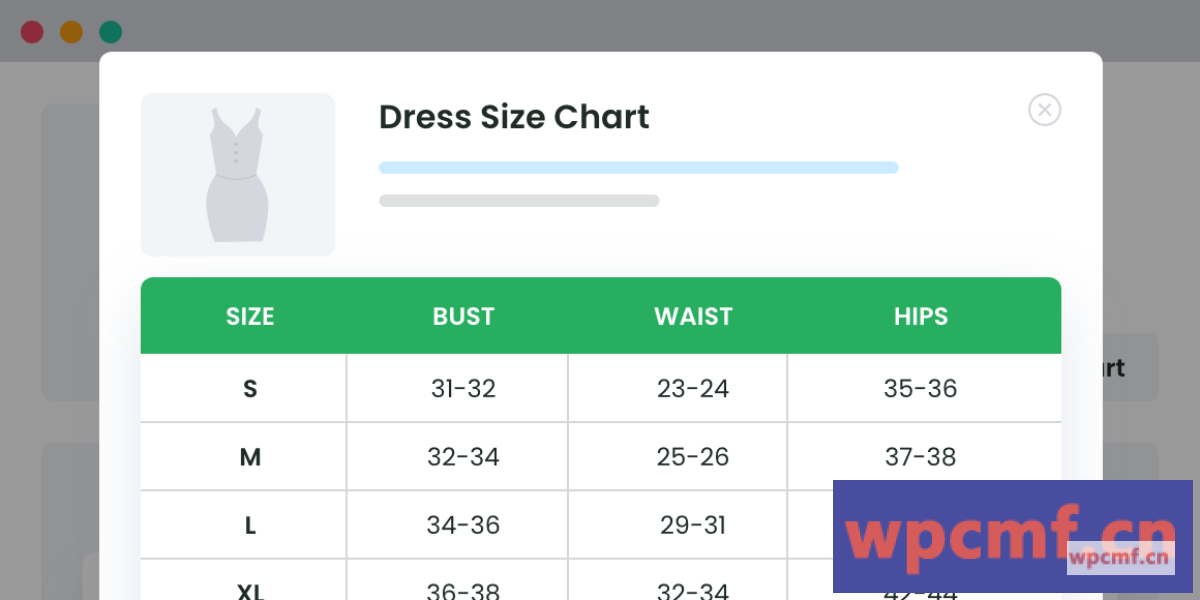The image size is (1200, 600).
Task: Click the 23-24 waist measurement cell
Action: 693,388
